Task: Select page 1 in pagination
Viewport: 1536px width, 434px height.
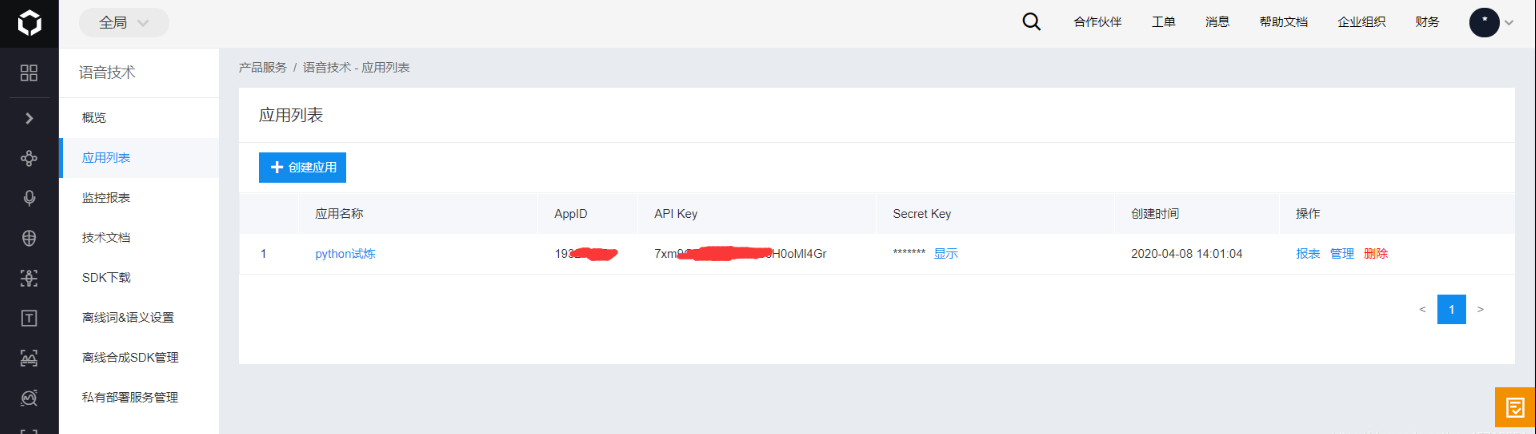Action: [1452, 310]
